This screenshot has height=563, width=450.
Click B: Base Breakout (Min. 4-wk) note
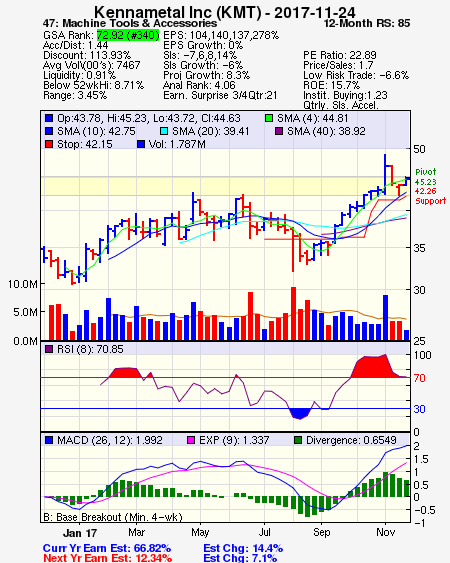click(x=113, y=517)
